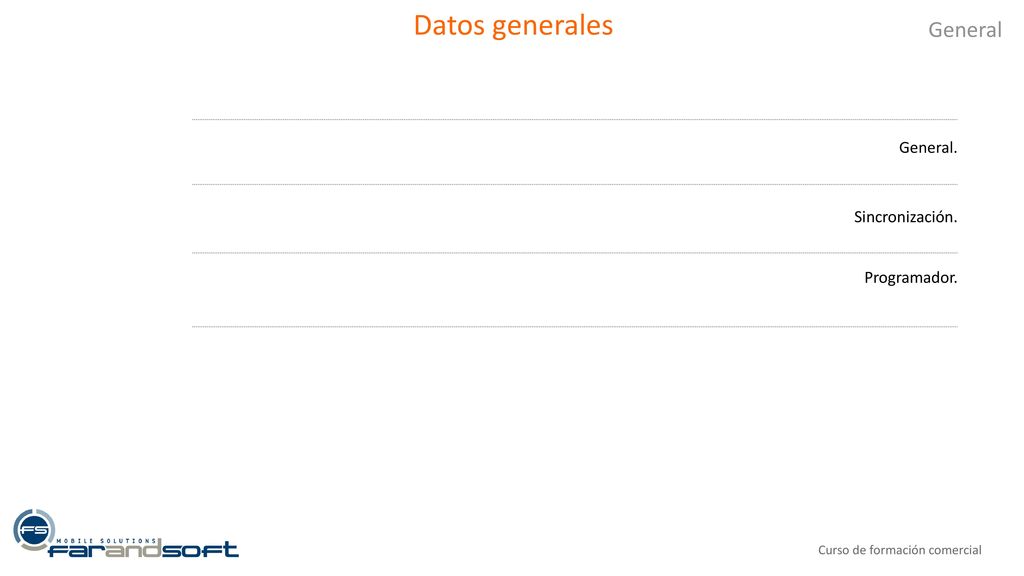Select the word 'comercial' in the footer
Image resolution: width=1024 pixels, height=576 pixels.
click(x=955, y=550)
